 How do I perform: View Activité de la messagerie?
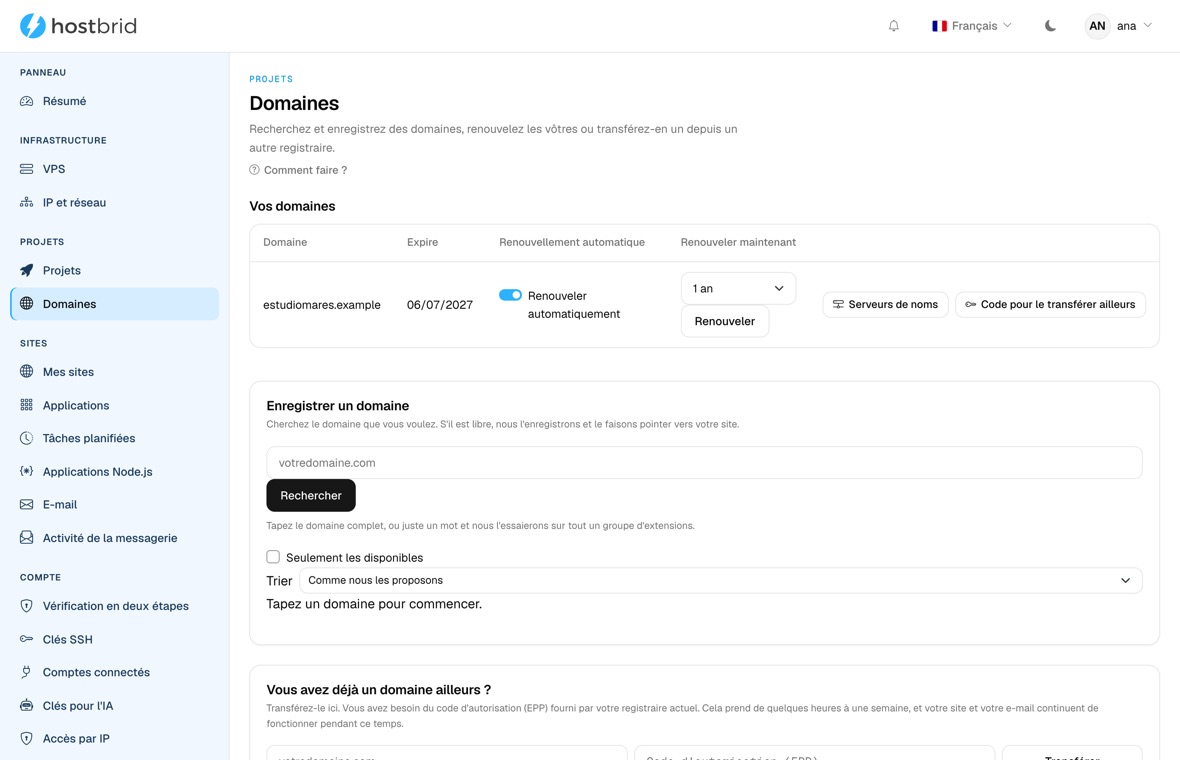[x=114, y=537]
